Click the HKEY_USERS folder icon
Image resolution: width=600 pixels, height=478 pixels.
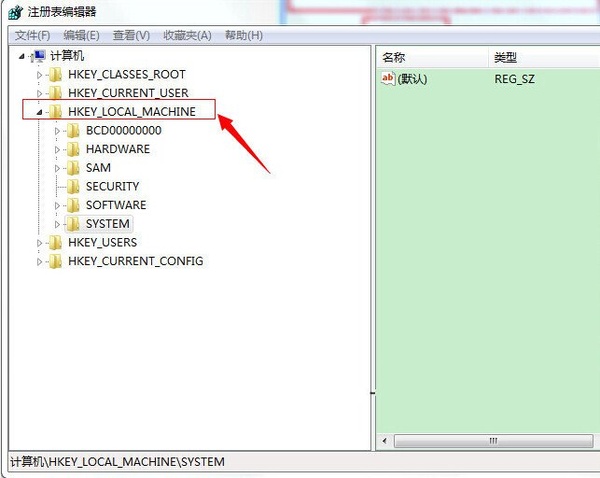click(55, 243)
